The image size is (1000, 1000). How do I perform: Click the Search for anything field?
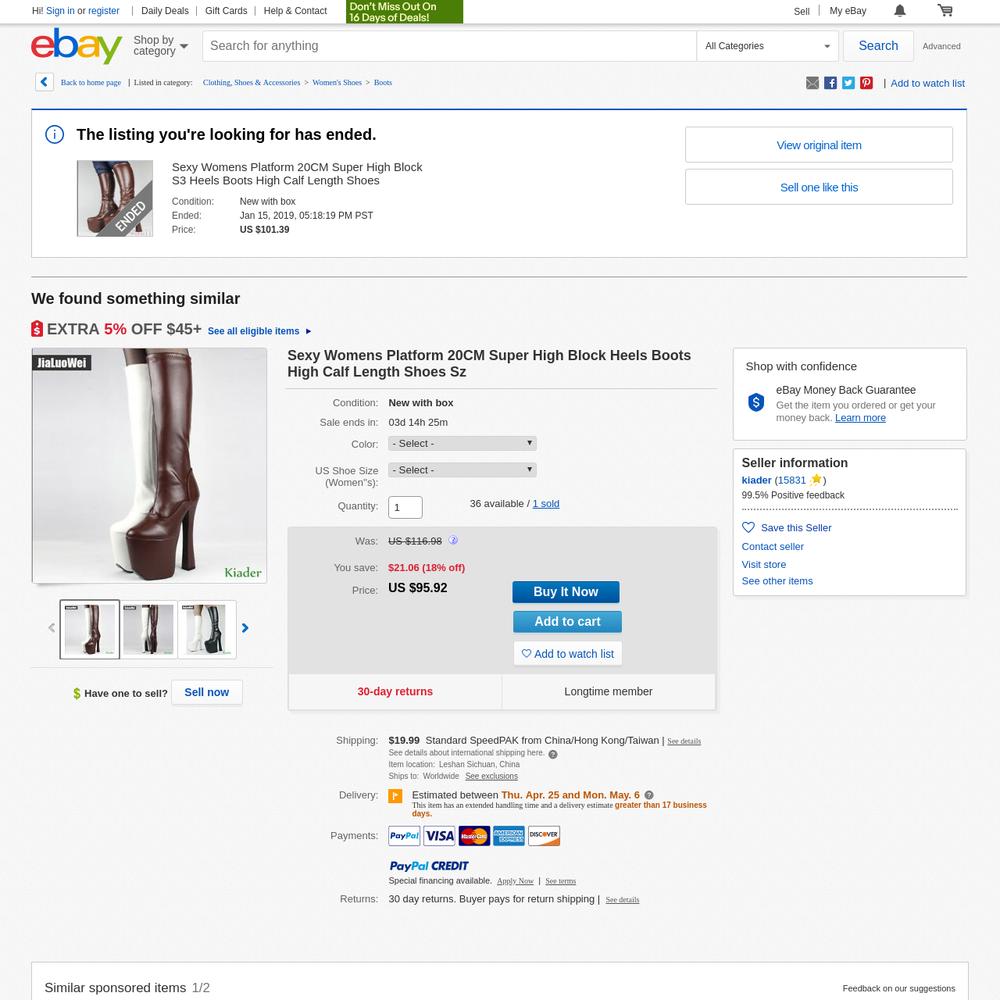coord(449,46)
